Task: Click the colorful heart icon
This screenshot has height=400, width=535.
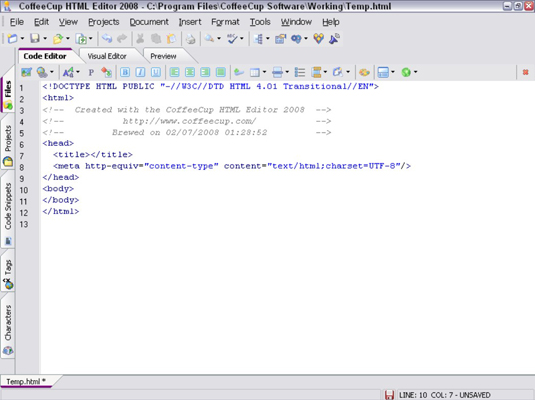Action: [318, 39]
